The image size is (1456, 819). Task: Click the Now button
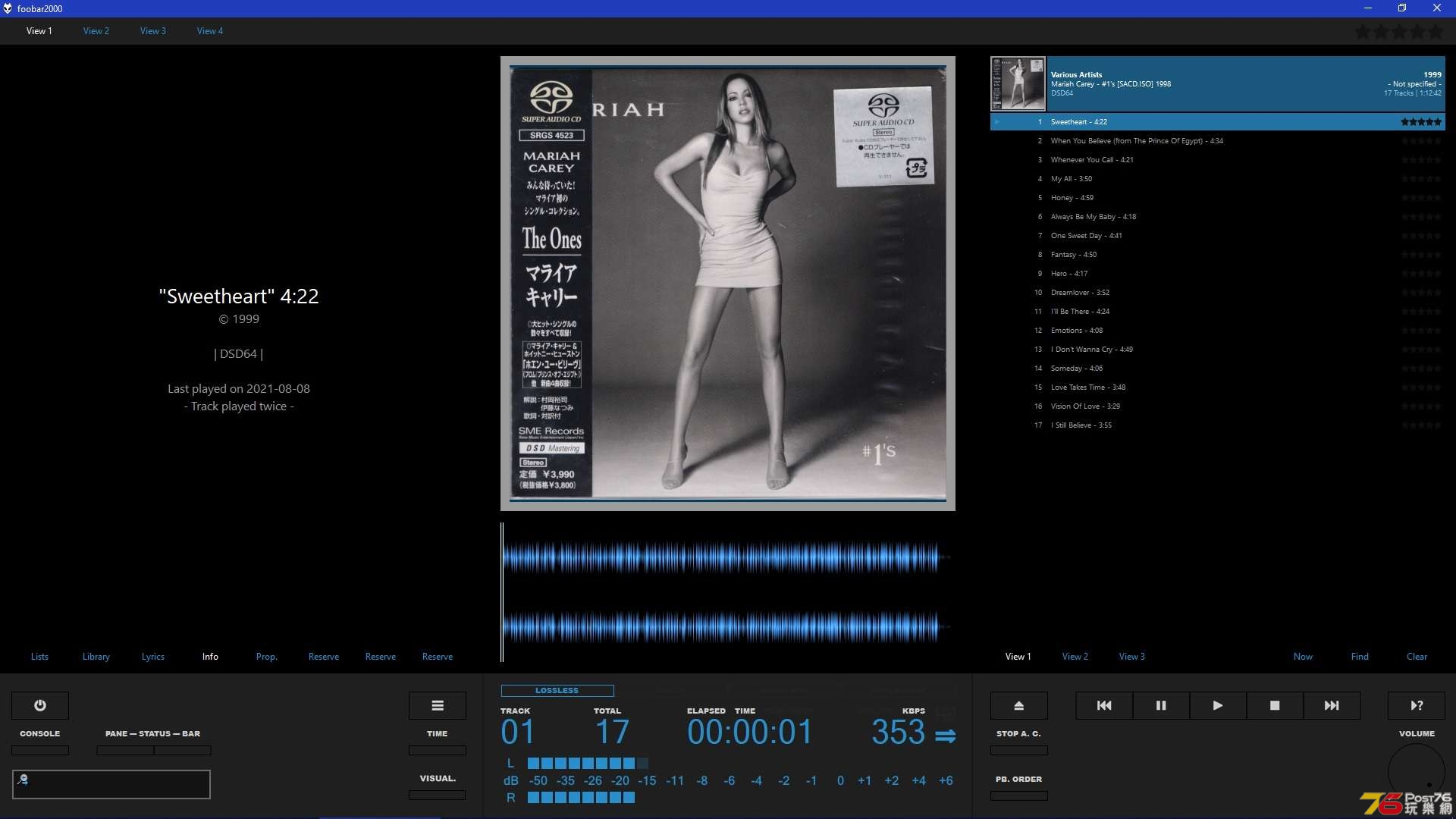point(1303,657)
